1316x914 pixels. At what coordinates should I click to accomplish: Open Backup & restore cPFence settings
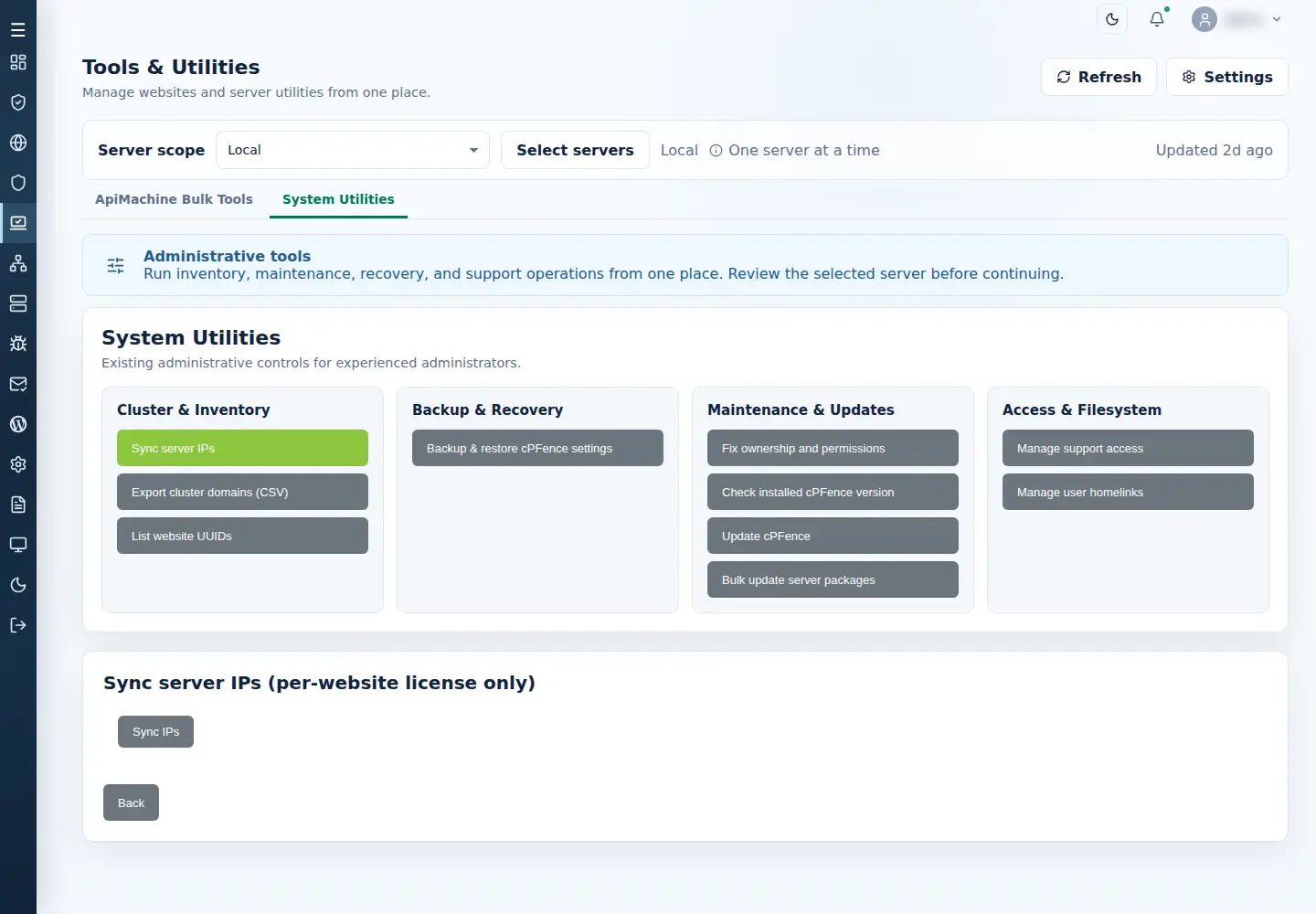pos(537,448)
